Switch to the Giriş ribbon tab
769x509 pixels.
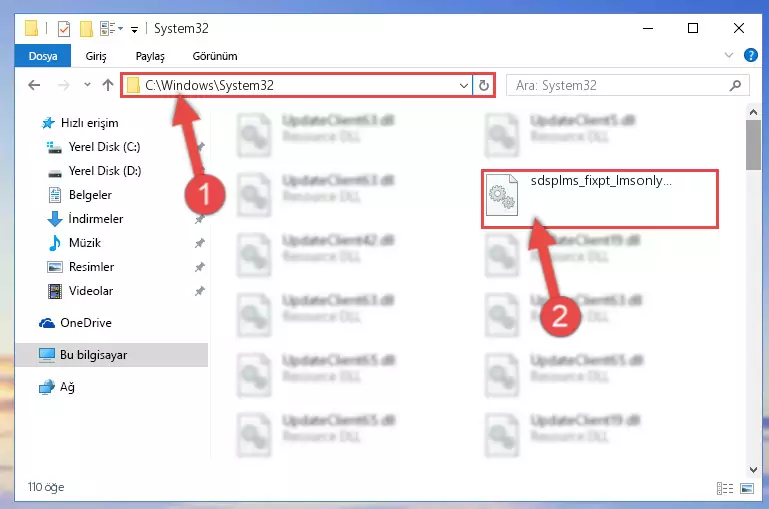click(x=96, y=56)
